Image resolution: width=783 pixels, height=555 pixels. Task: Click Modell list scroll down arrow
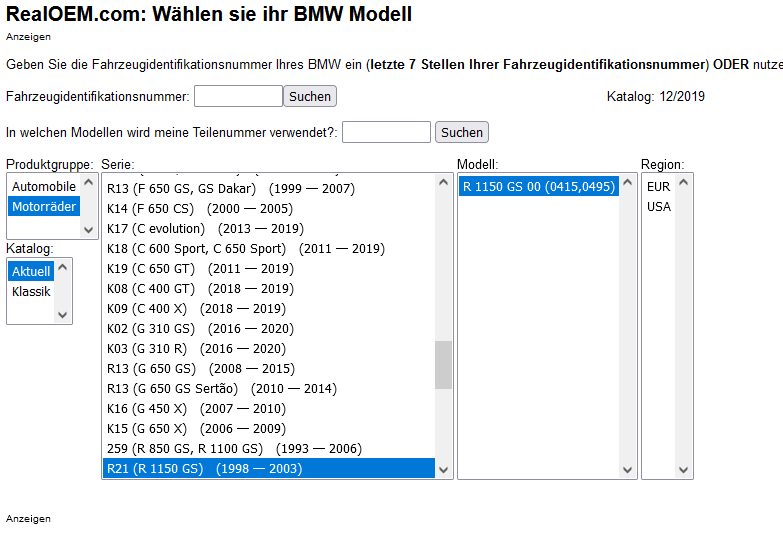628,470
